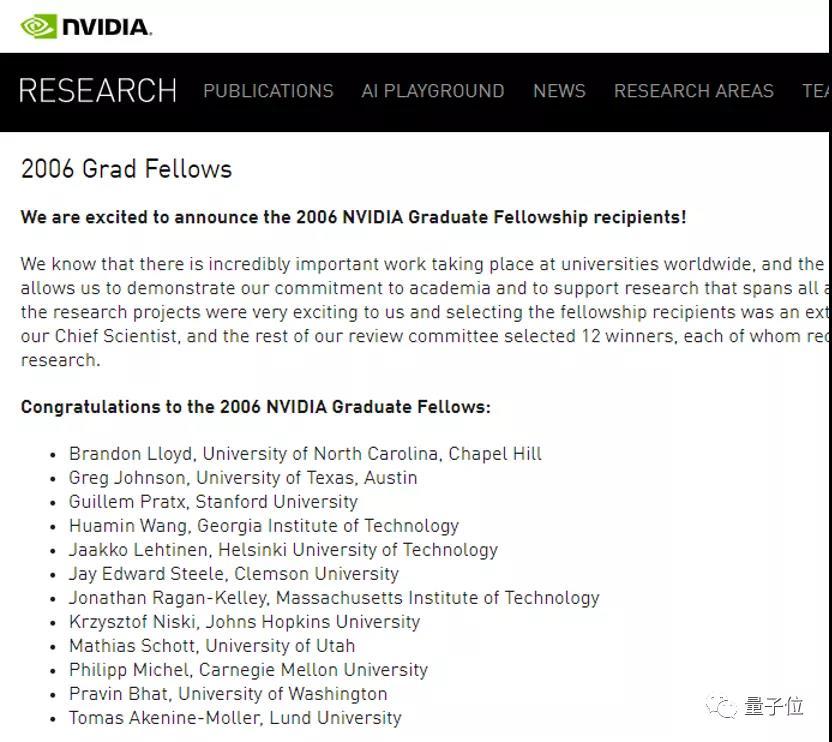Screen dimensions: 832x742
Task: Click Jay Edward Steele, Clemson entry
Action: tap(234, 574)
